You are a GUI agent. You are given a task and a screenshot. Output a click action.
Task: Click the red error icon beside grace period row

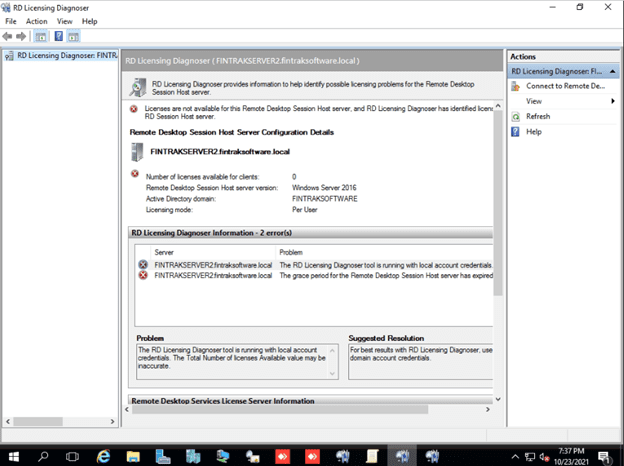[x=143, y=275]
